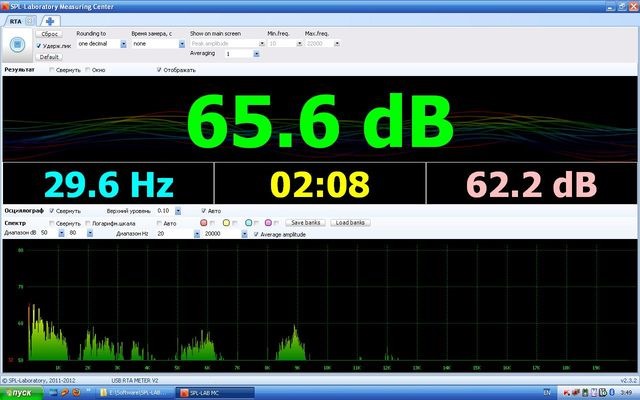Screen dimensions: 640x400
Task: Open the Averaging dropdown
Action: click(256, 54)
